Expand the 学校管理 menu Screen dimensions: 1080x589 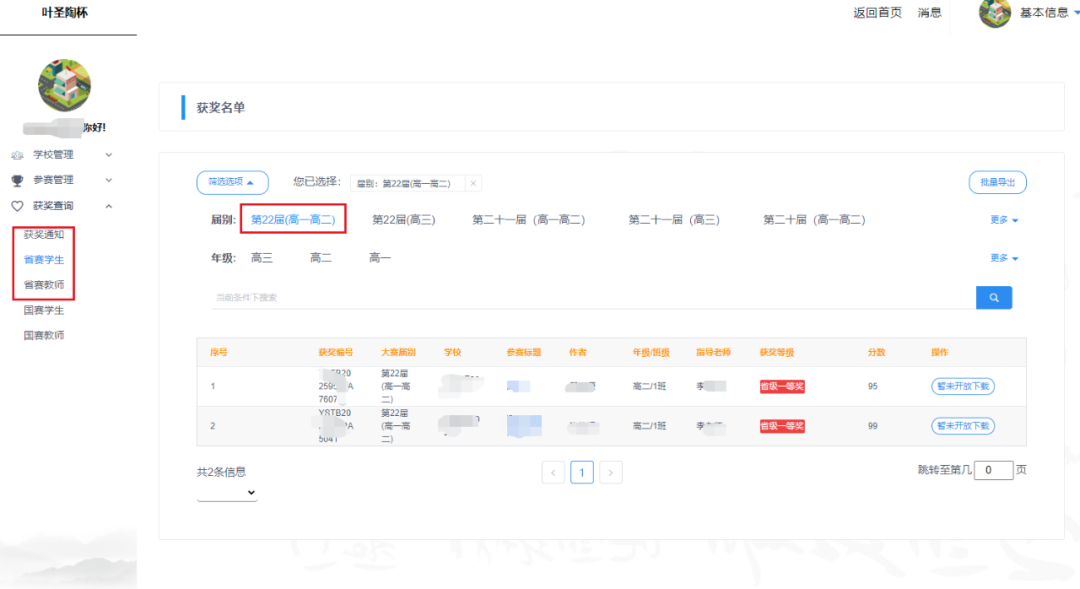coord(109,155)
